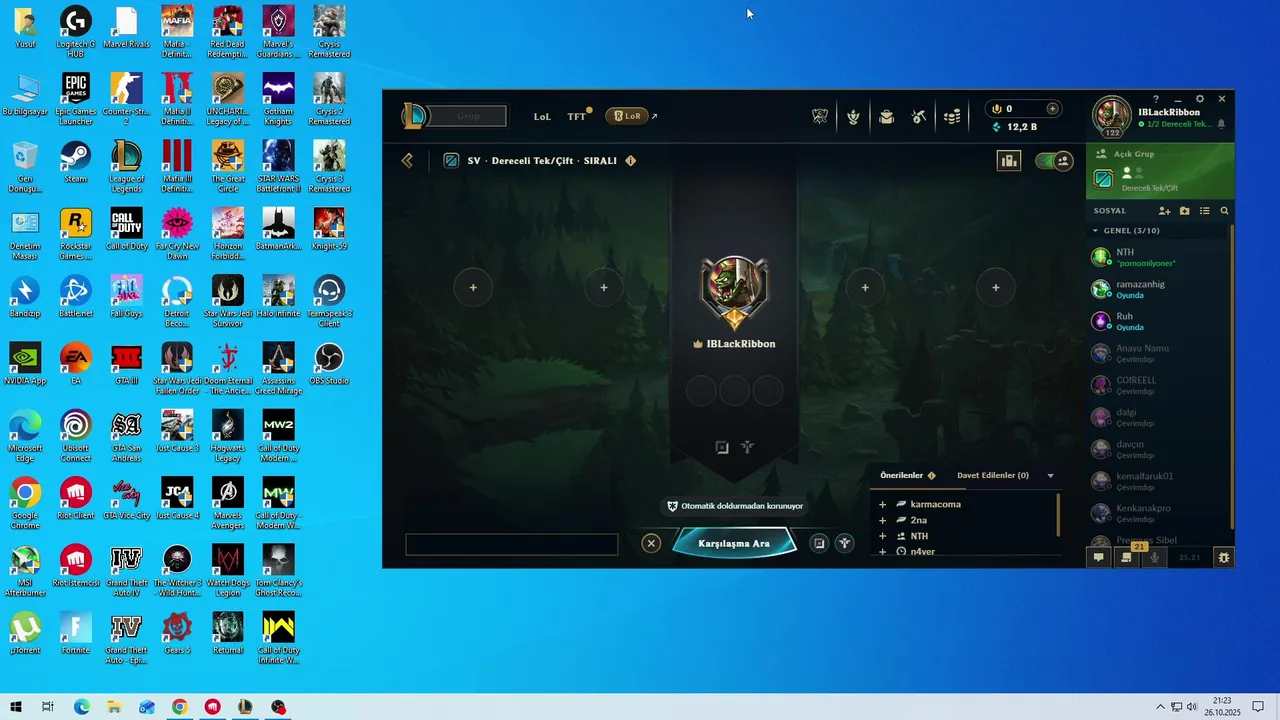Open client settings gear icon
The width and height of the screenshot is (1280, 720).
pyautogui.click(x=1200, y=99)
